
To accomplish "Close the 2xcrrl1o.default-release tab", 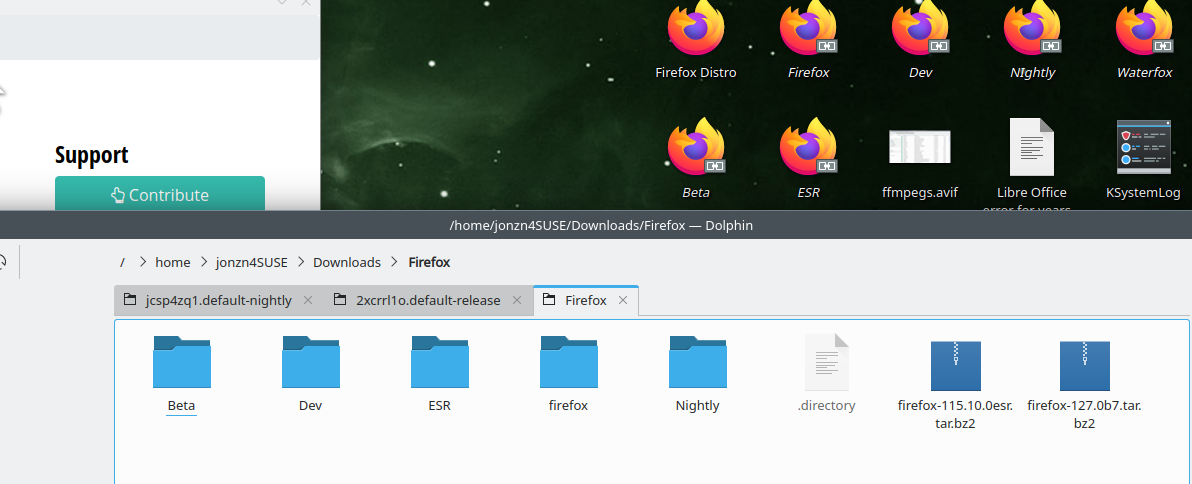I will [517, 300].
